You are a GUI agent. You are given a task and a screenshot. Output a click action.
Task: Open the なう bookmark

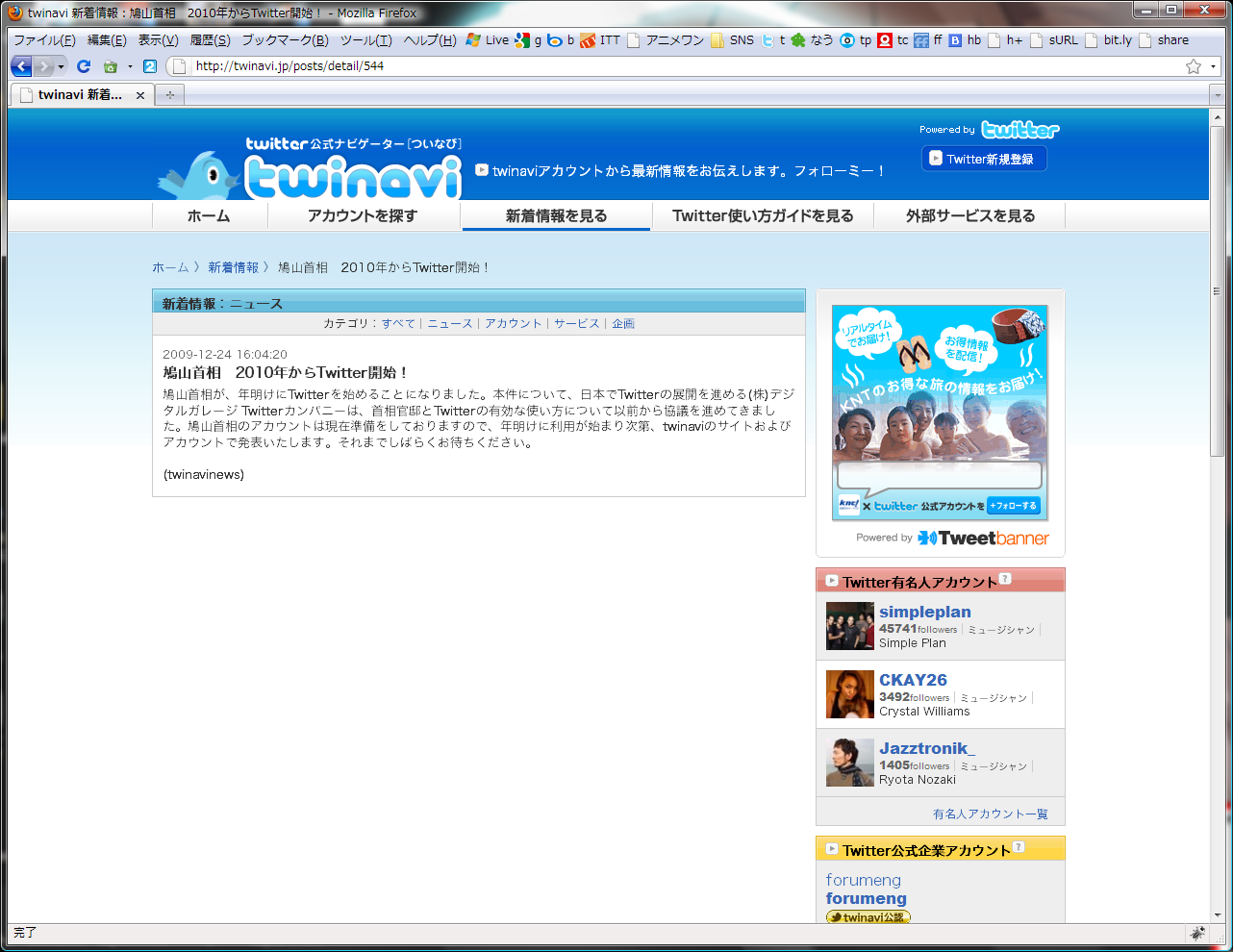click(x=812, y=40)
